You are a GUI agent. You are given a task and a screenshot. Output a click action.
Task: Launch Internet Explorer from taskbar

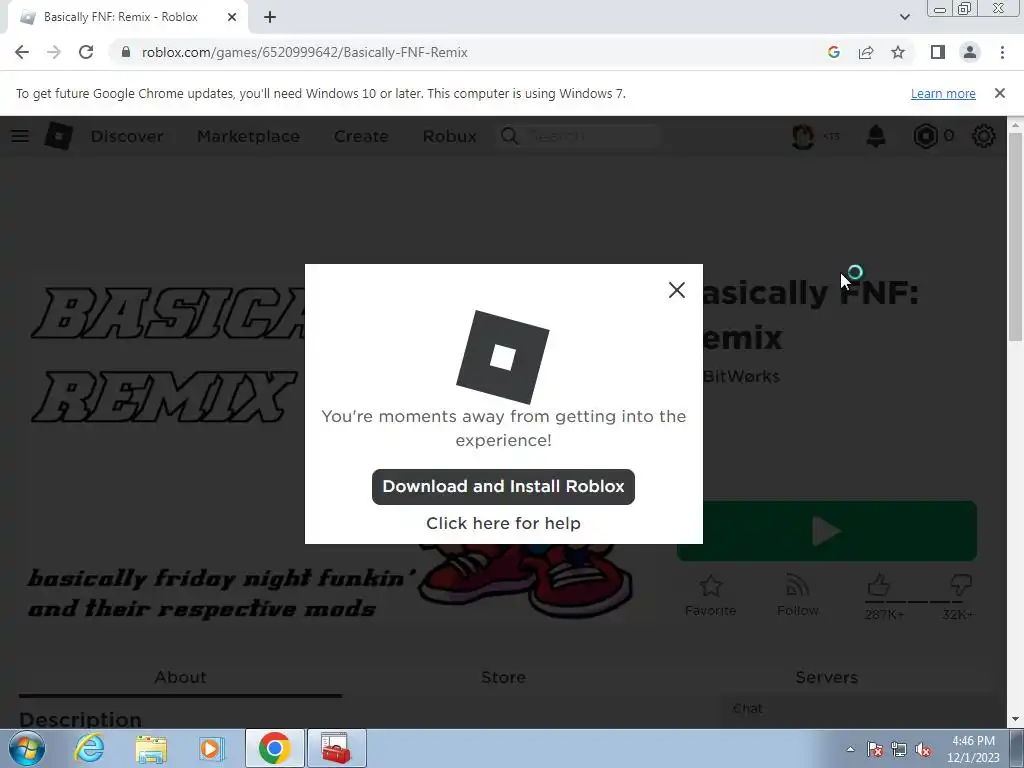click(89, 748)
